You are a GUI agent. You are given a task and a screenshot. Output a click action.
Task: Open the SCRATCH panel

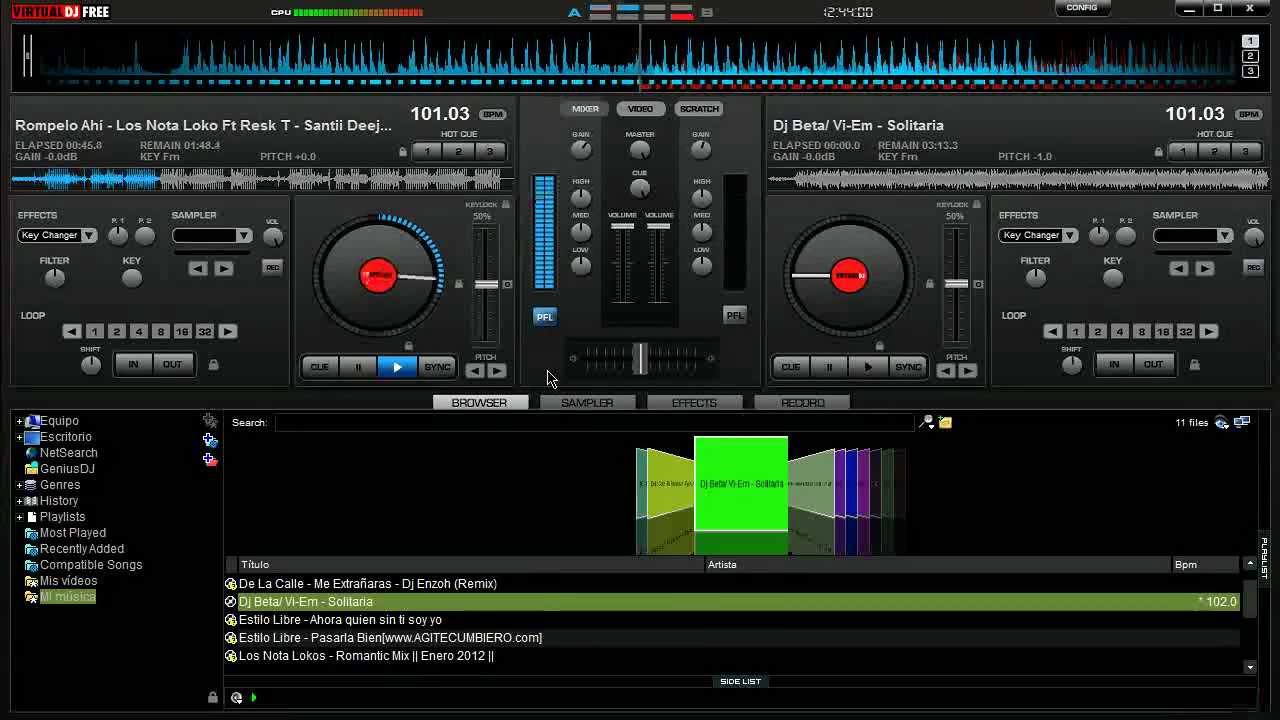(699, 109)
